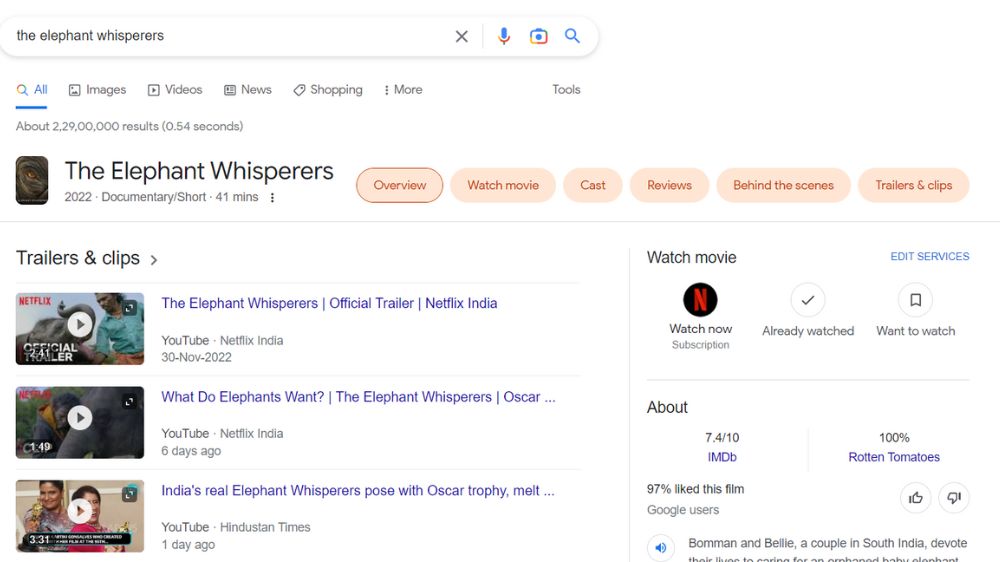Viewport: 1000px width, 562px height.
Task: Play the audio description speaker icon
Action: 661,547
